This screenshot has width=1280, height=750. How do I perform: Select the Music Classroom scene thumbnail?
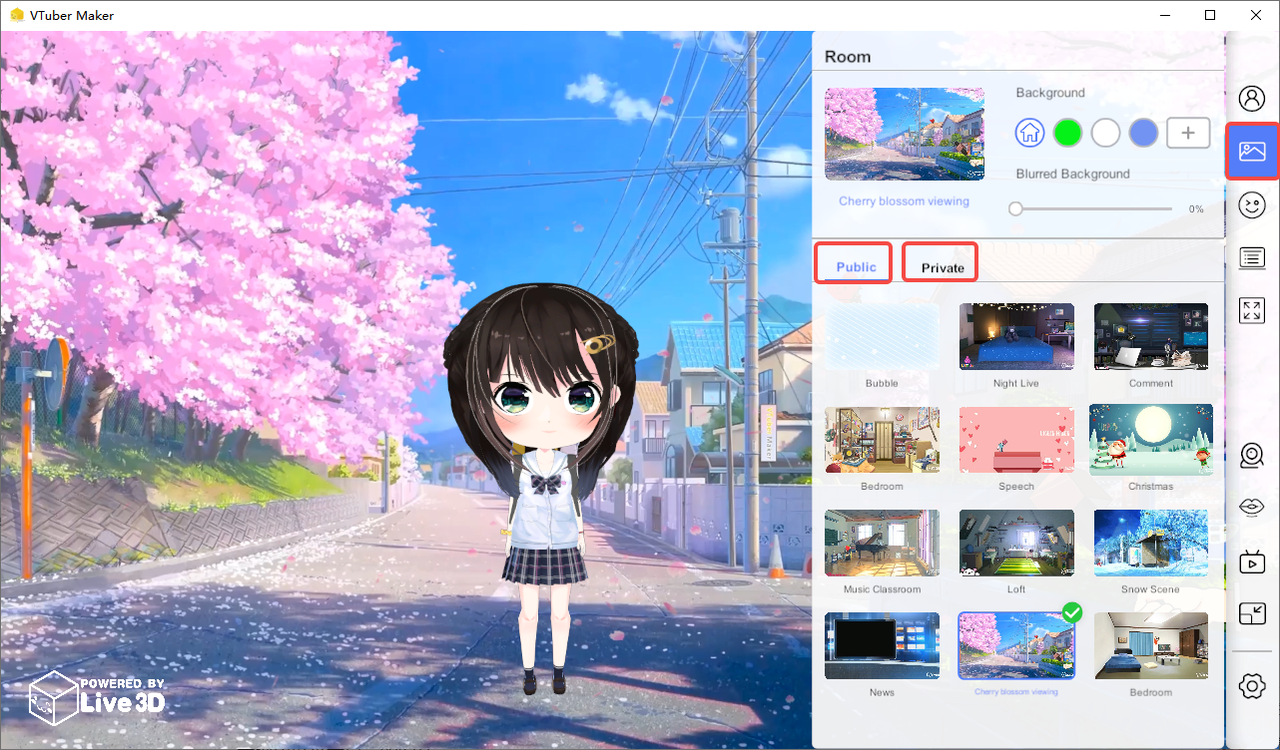881,542
